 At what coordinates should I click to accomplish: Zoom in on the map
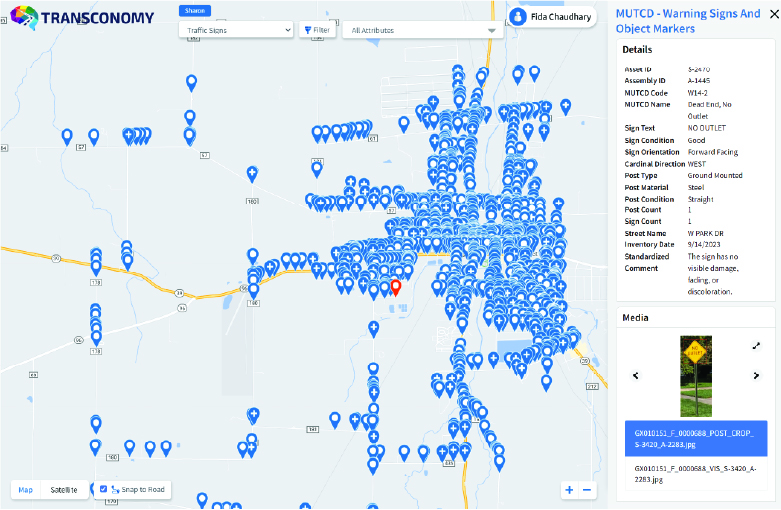[569, 490]
